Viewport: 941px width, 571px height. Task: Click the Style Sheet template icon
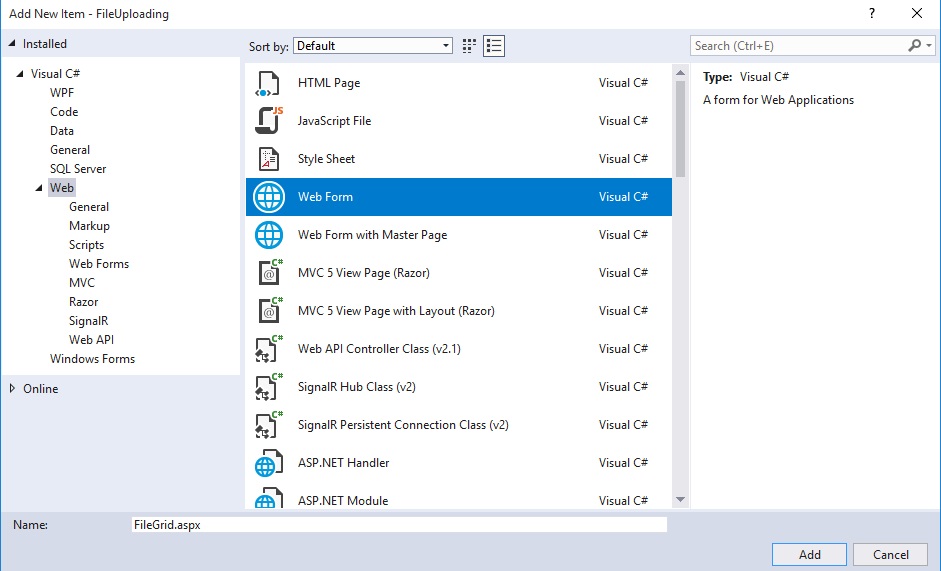tap(268, 159)
